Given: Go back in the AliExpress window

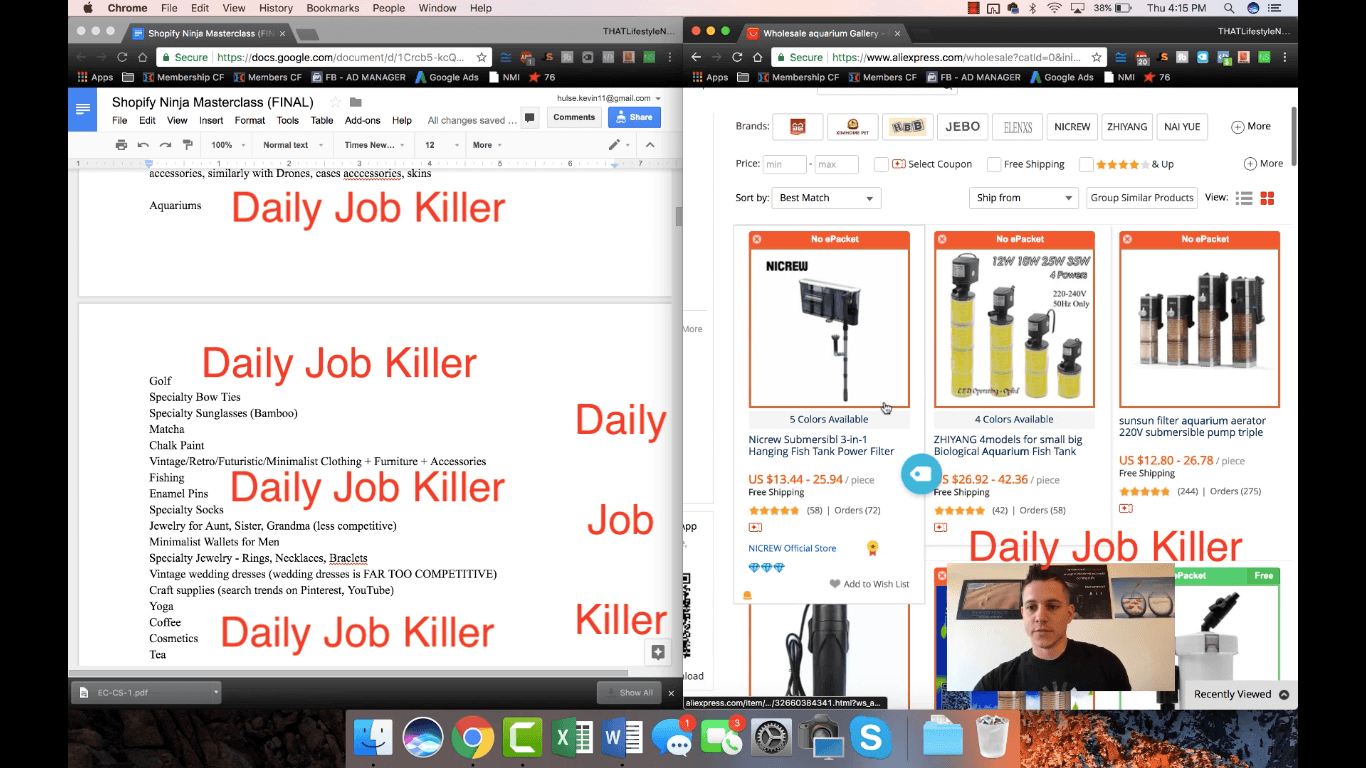Looking at the screenshot, I should pos(696,57).
